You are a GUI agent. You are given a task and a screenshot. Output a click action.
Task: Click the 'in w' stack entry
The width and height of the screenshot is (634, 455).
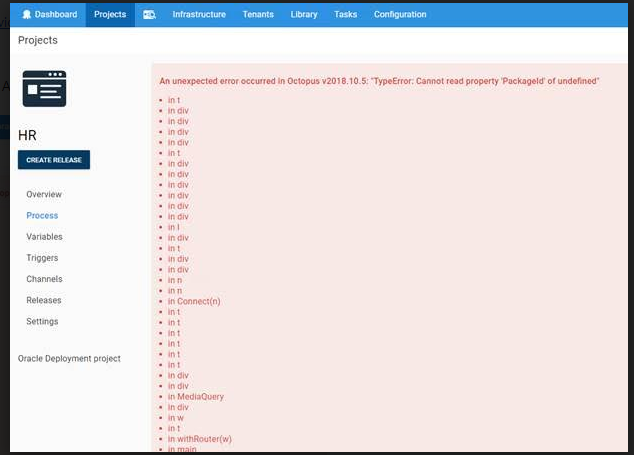[x=176, y=418]
